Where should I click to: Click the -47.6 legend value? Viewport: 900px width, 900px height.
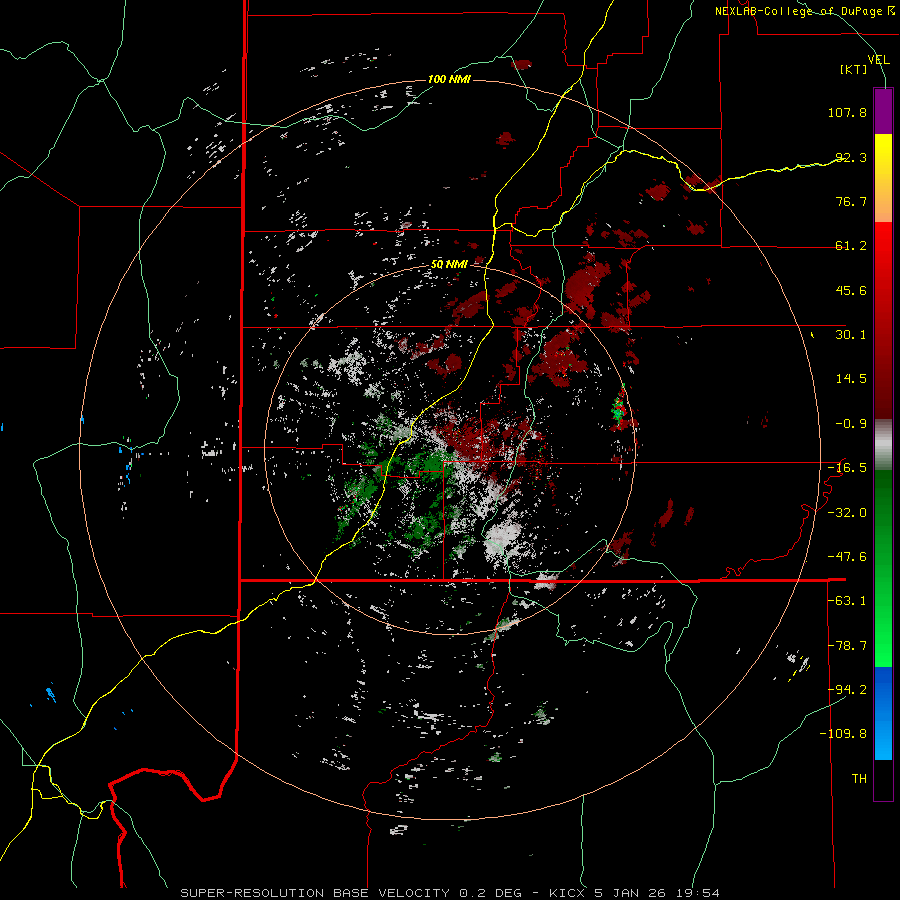(847, 557)
